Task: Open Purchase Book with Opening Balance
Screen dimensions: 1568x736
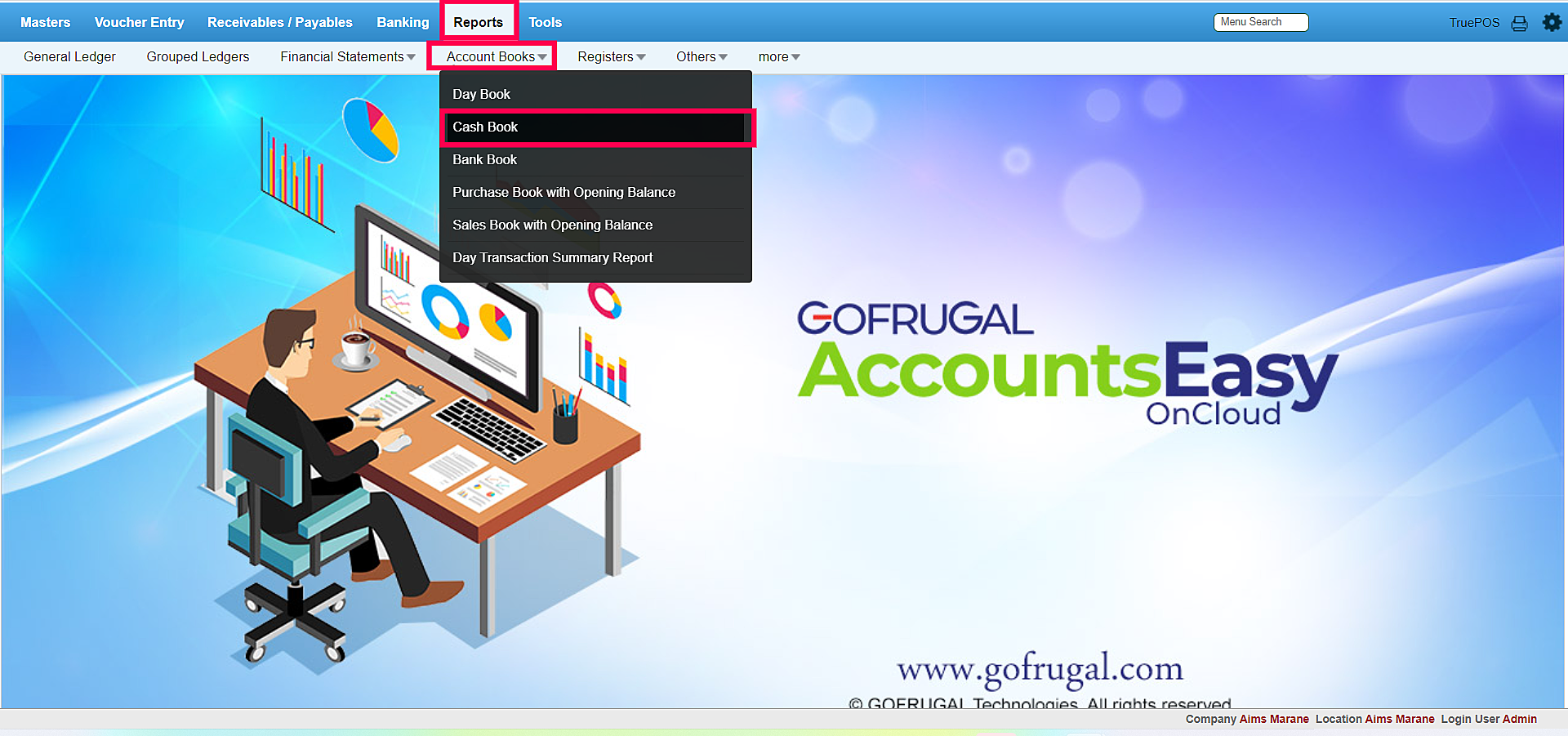Action: [x=595, y=192]
